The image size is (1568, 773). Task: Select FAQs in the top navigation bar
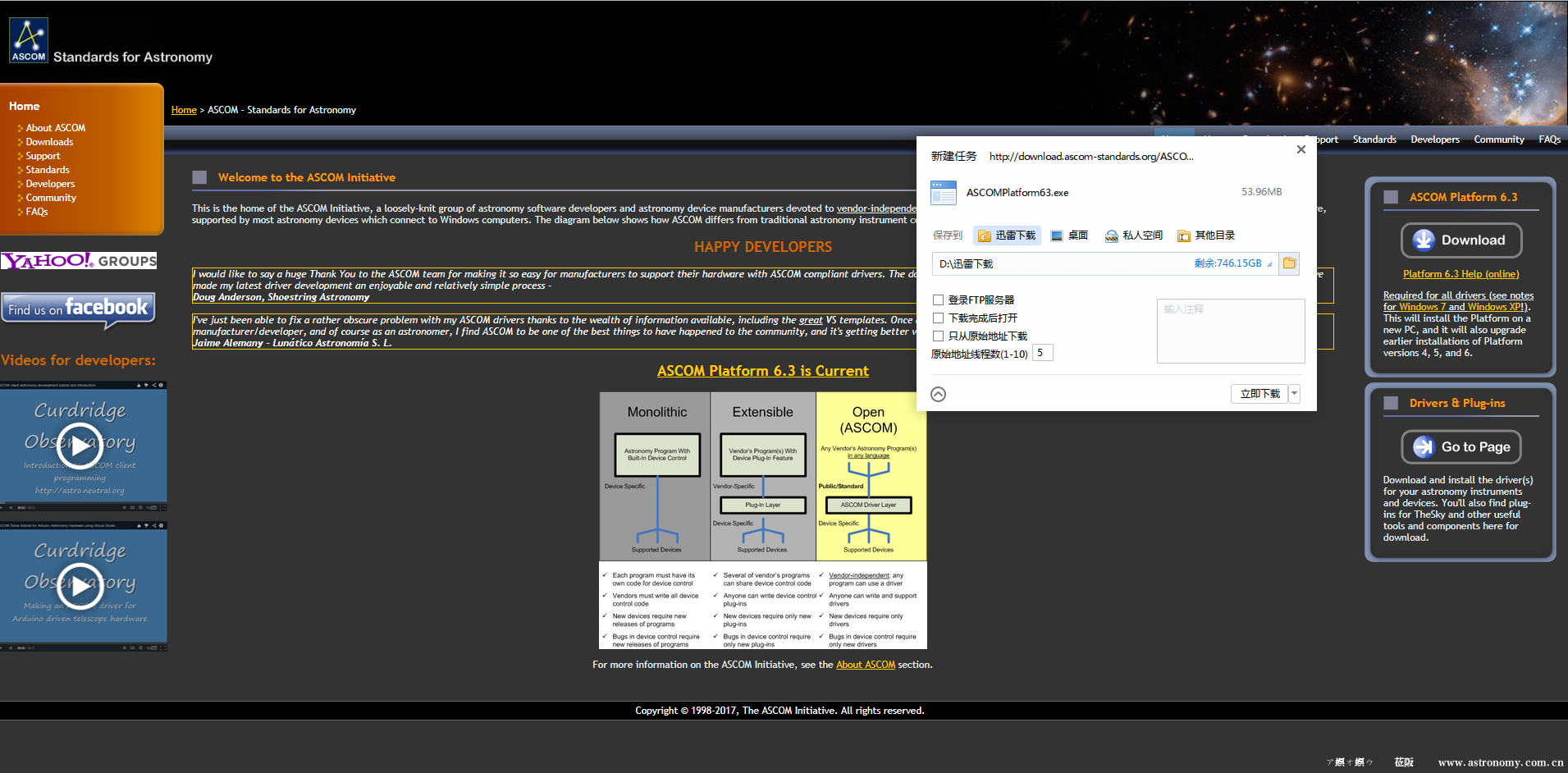click(1550, 140)
